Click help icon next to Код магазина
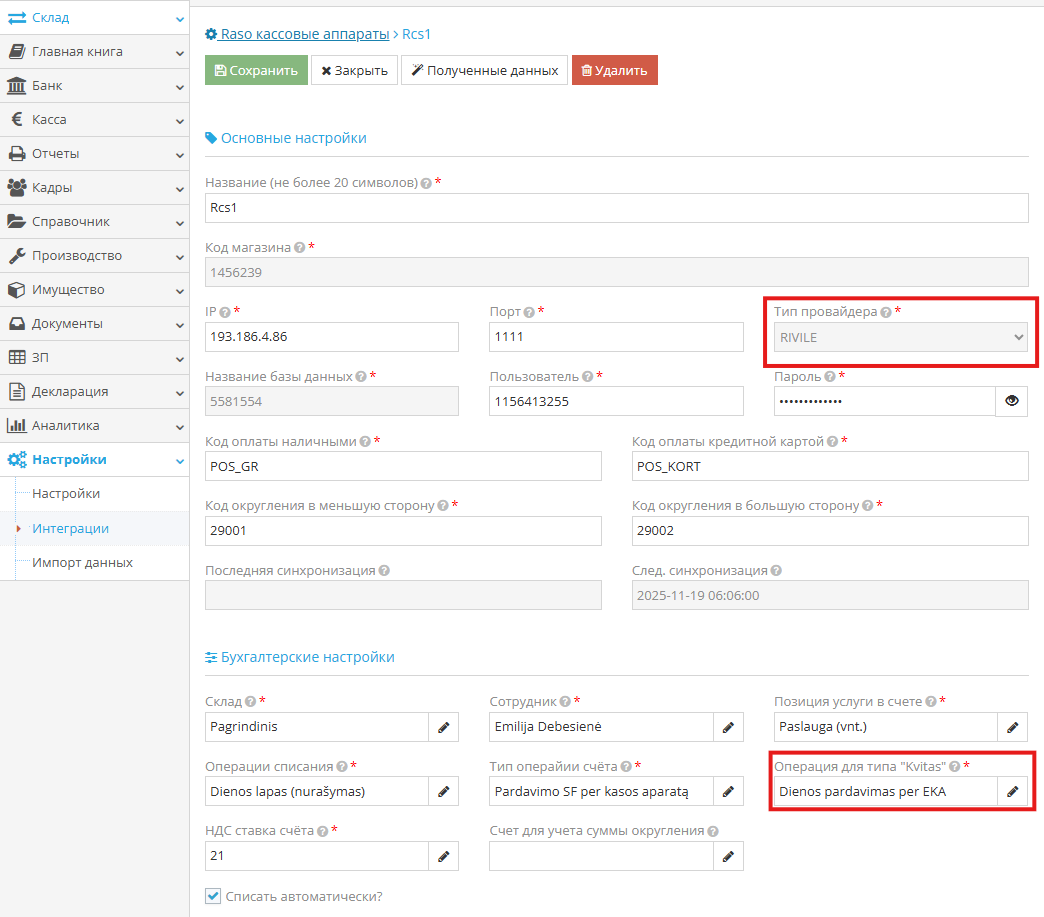Image resolution: width=1044 pixels, height=917 pixels. 300,248
